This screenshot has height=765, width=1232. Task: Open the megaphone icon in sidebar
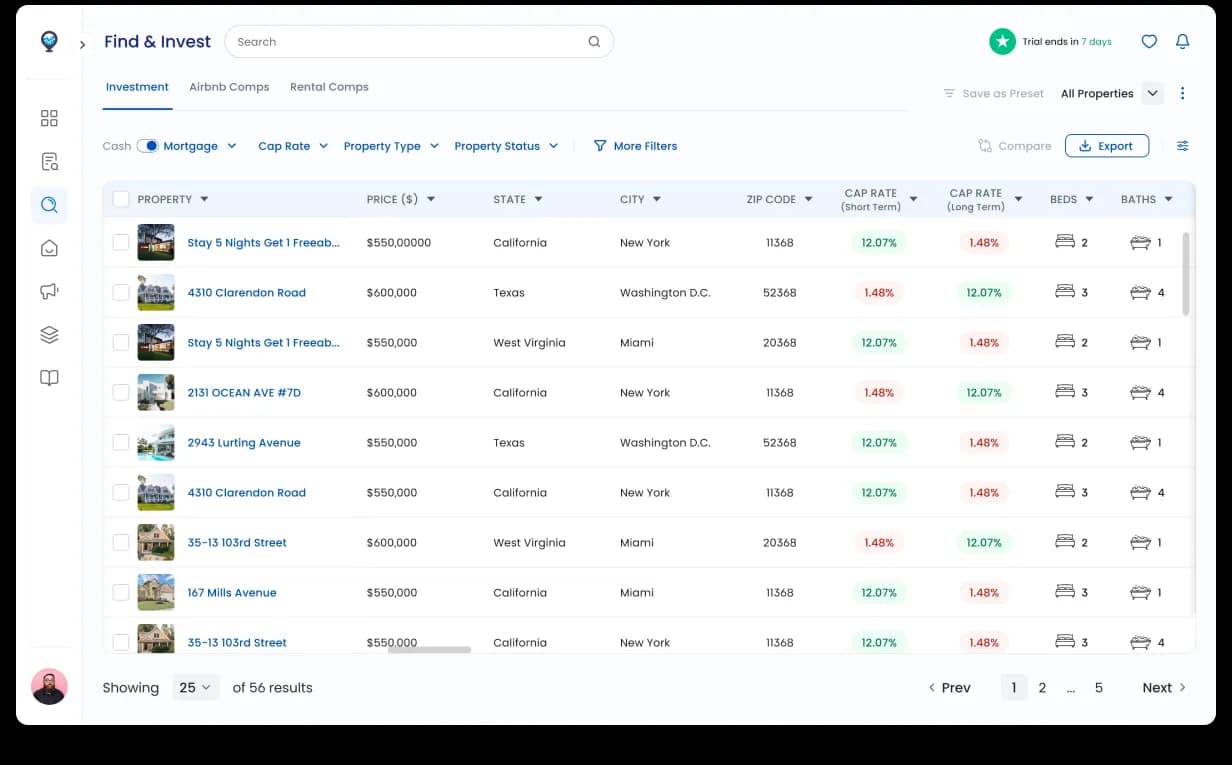point(49,292)
